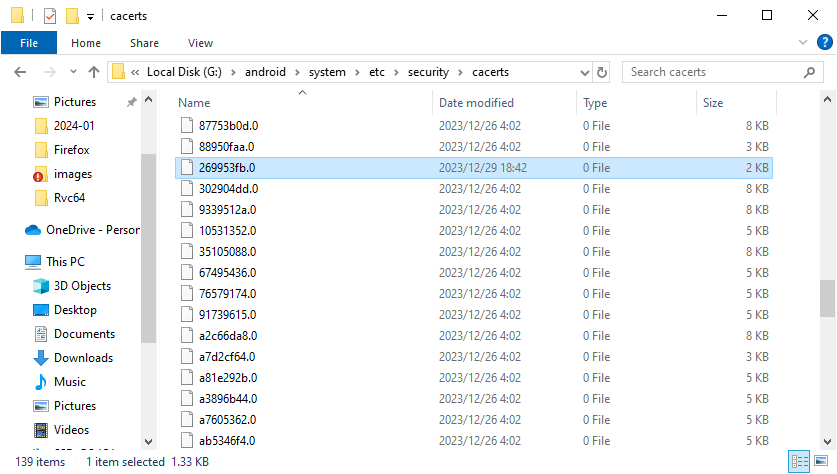Open the recent locations dropdown
This screenshot has width=837, height=474.
pyautogui.click(x=72, y=72)
